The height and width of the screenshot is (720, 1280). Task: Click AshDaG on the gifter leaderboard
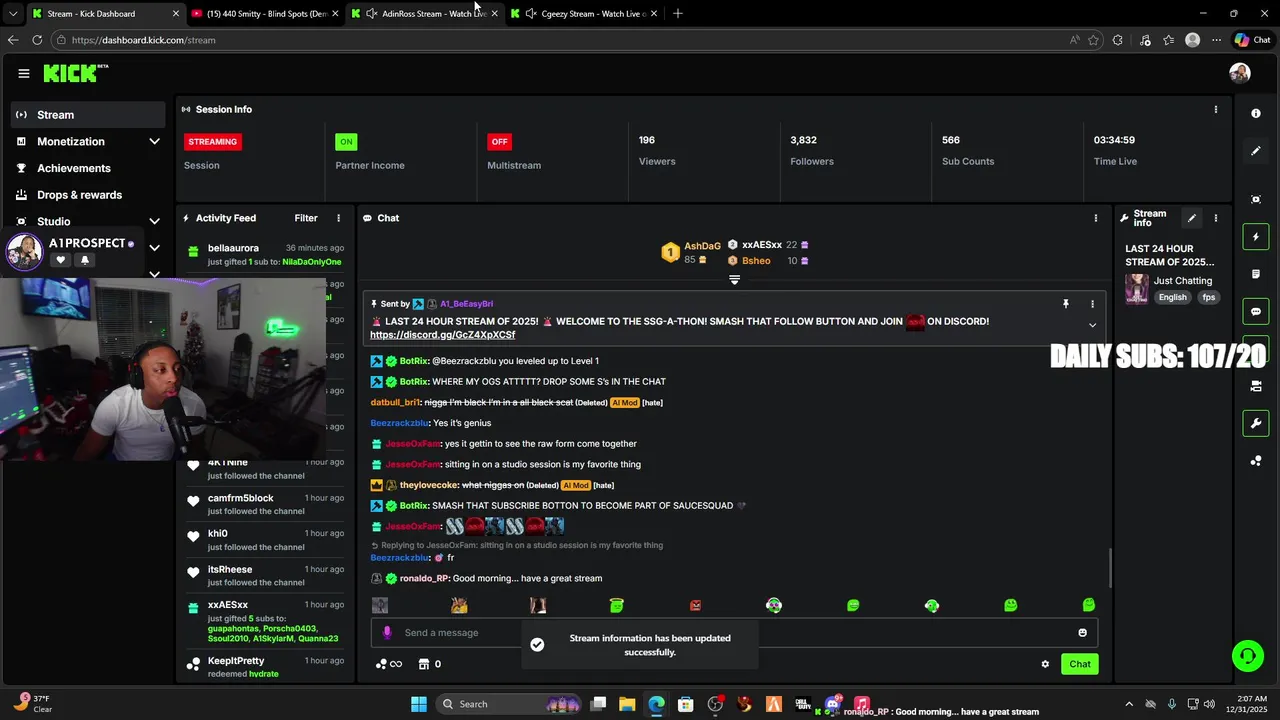702,246
